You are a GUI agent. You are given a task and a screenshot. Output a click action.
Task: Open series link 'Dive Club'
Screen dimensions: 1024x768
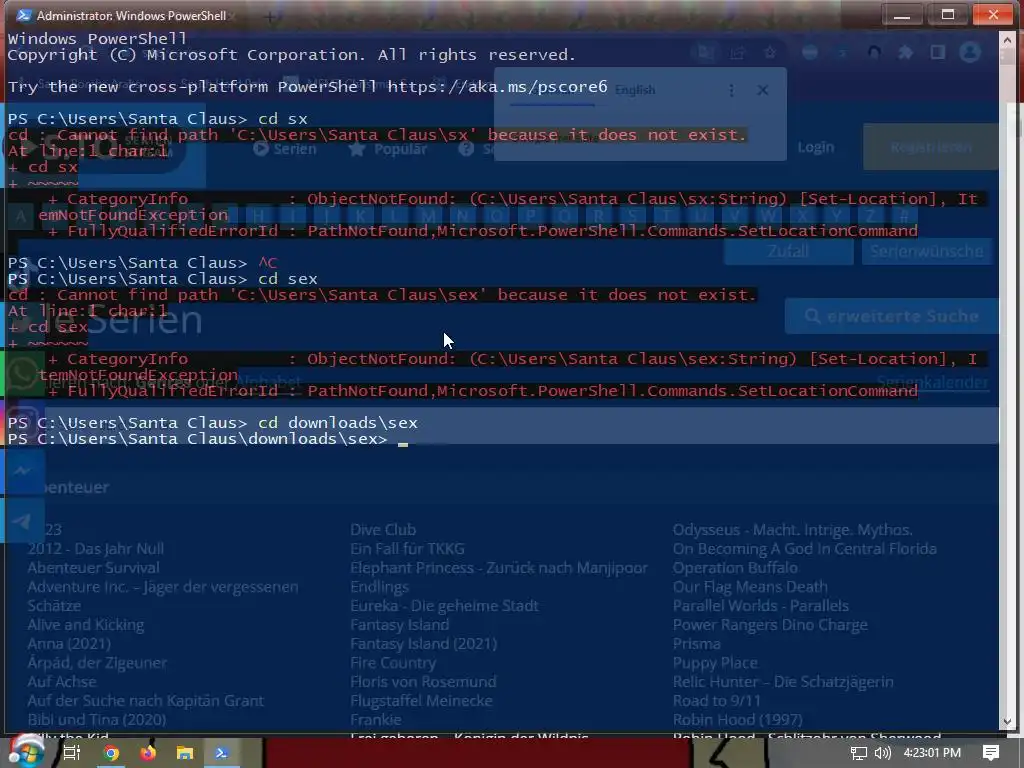click(x=383, y=530)
